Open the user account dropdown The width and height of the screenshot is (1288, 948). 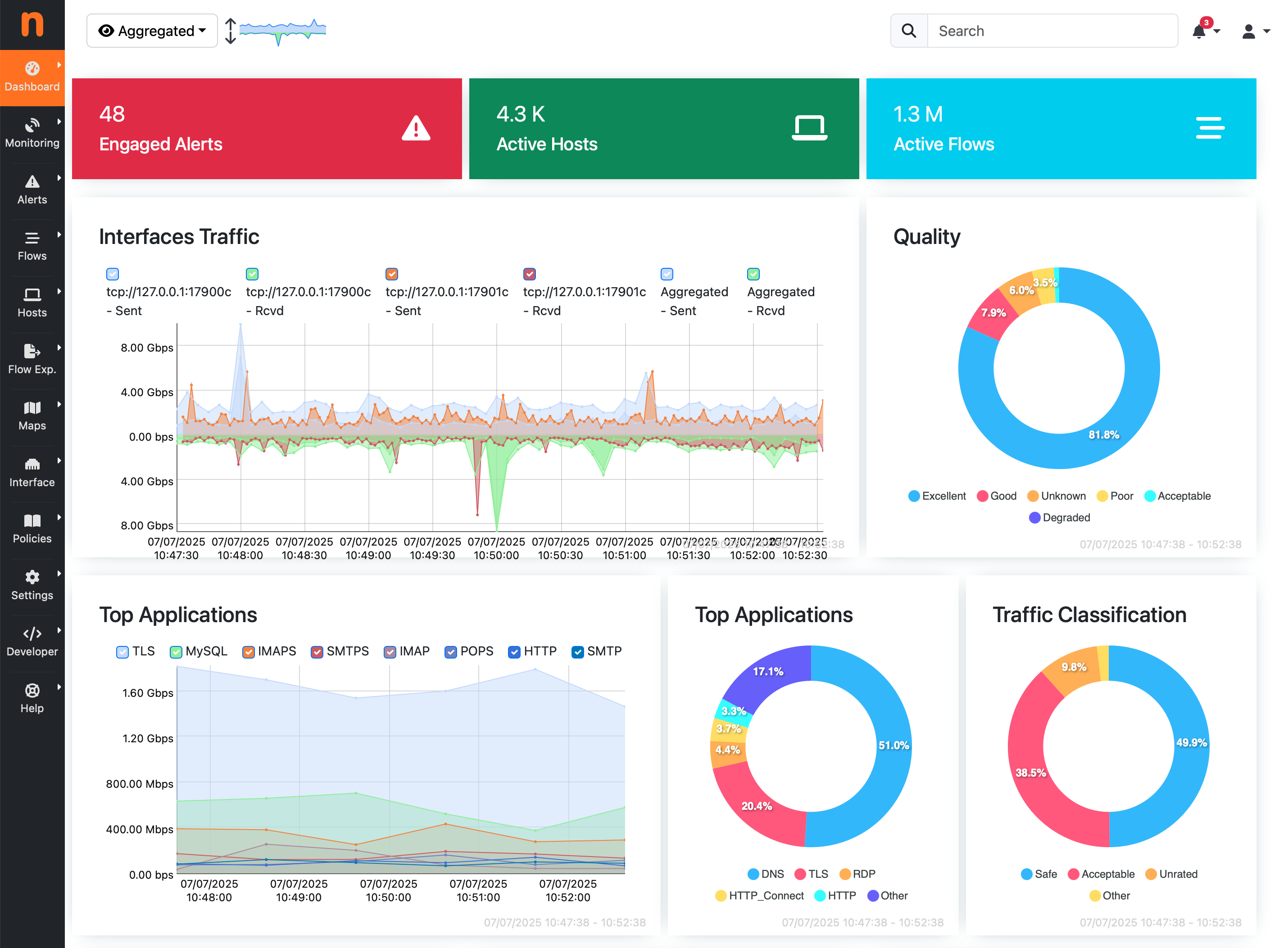coord(1255,31)
